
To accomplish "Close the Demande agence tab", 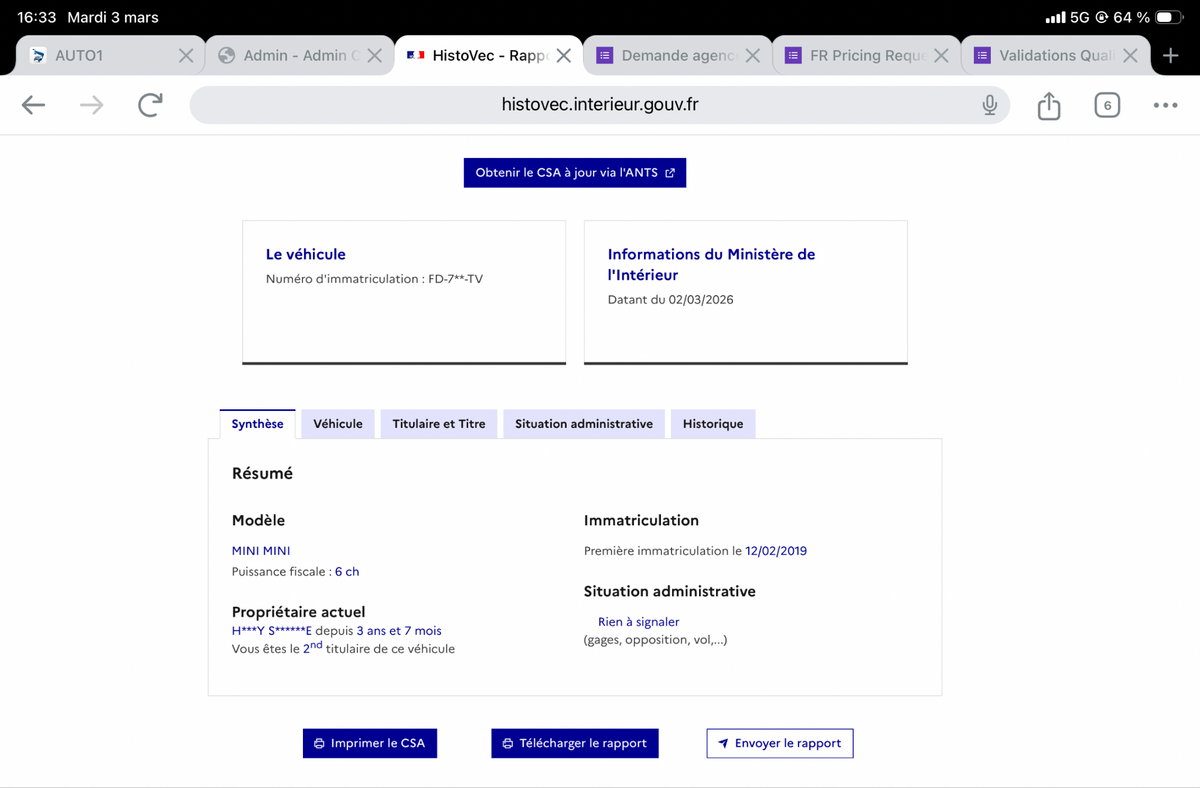I will 752,56.
